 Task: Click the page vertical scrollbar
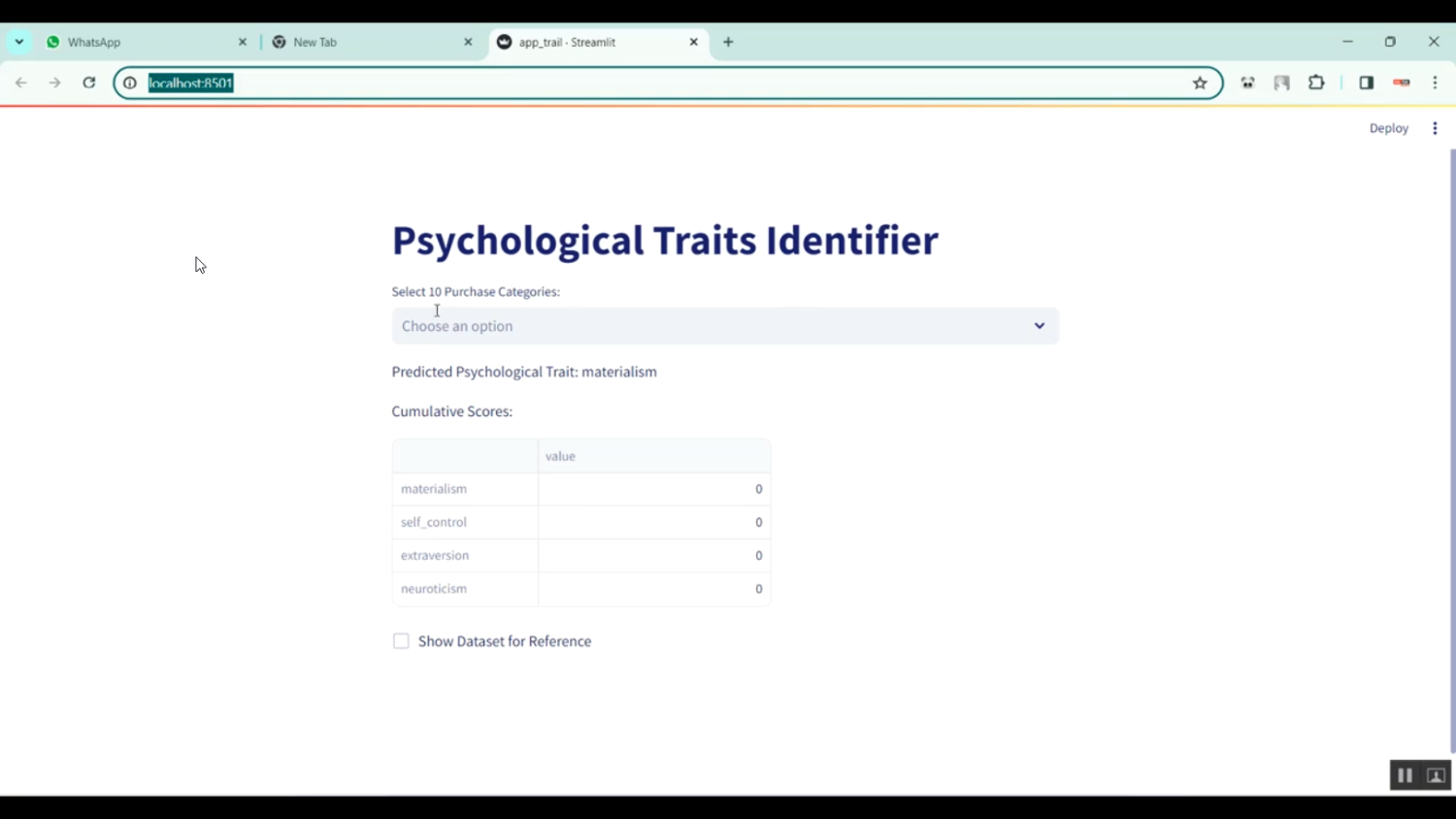click(x=1452, y=446)
